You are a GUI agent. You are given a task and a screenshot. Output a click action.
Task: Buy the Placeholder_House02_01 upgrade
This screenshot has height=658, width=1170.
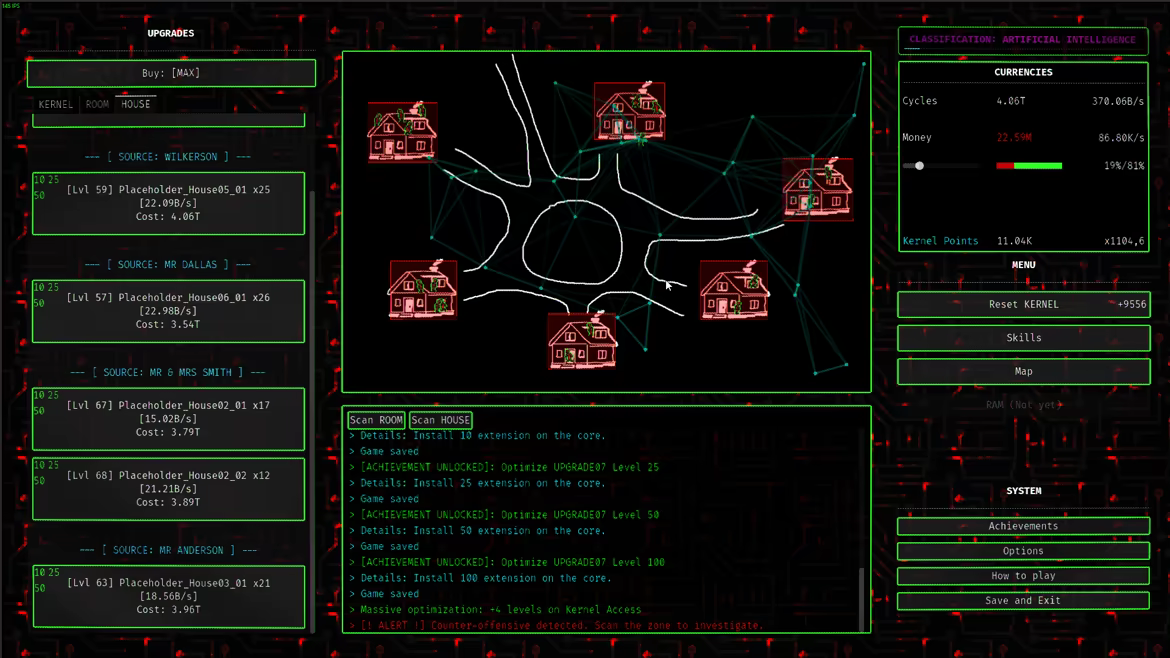169,419
